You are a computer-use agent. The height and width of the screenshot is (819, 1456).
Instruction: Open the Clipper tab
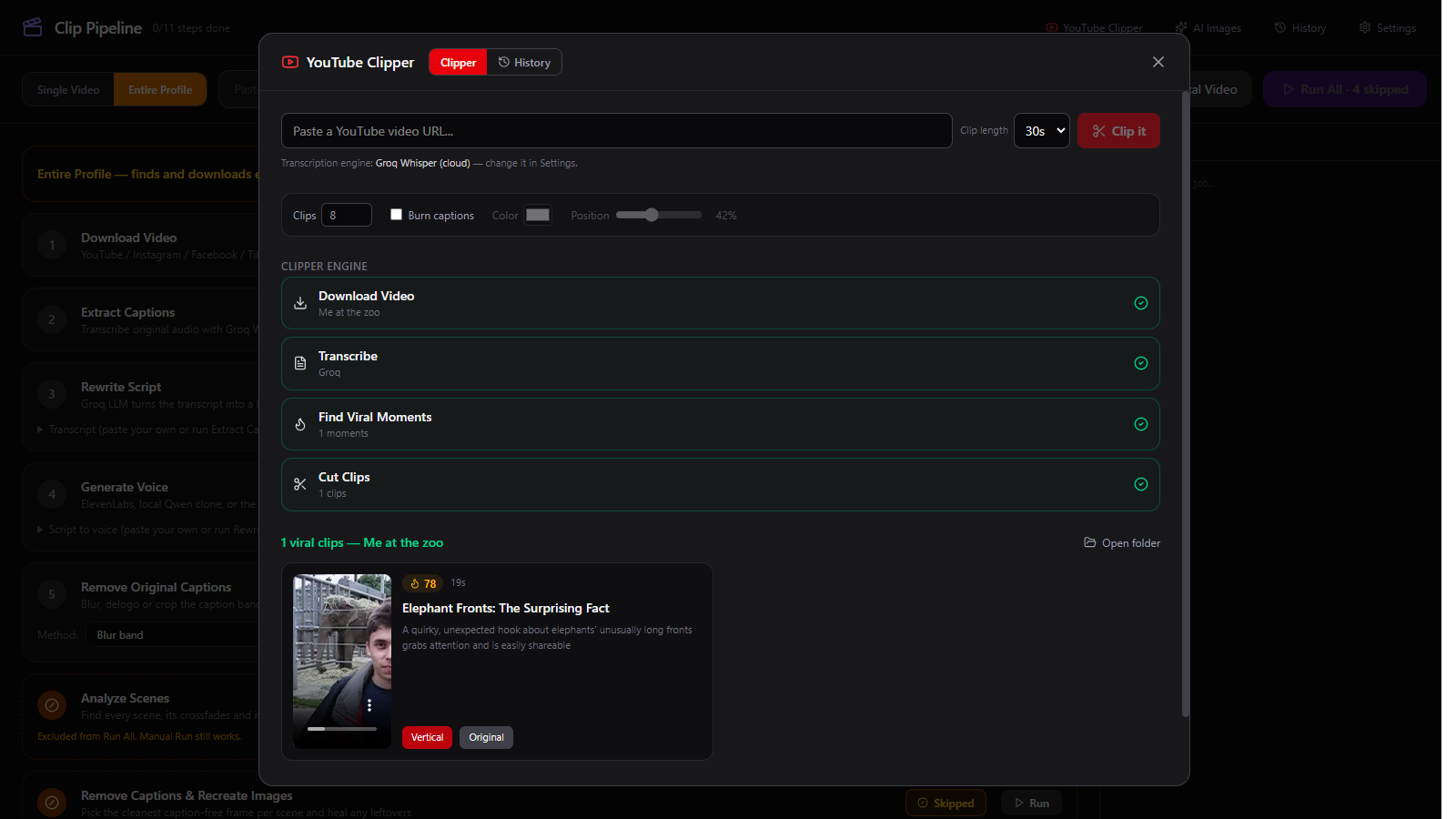point(458,62)
